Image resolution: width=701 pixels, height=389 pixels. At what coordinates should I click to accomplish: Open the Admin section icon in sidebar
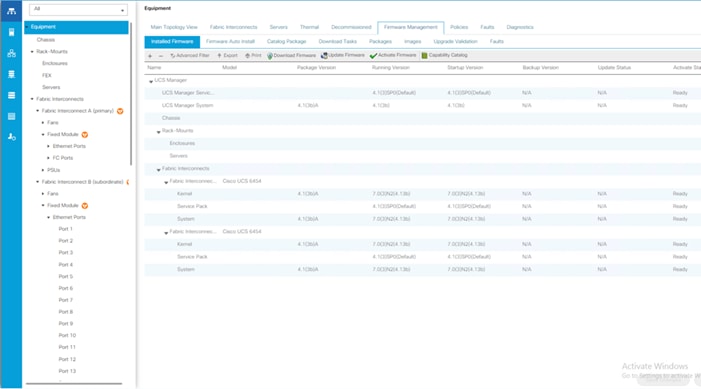pyautogui.click(x=11, y=137)
